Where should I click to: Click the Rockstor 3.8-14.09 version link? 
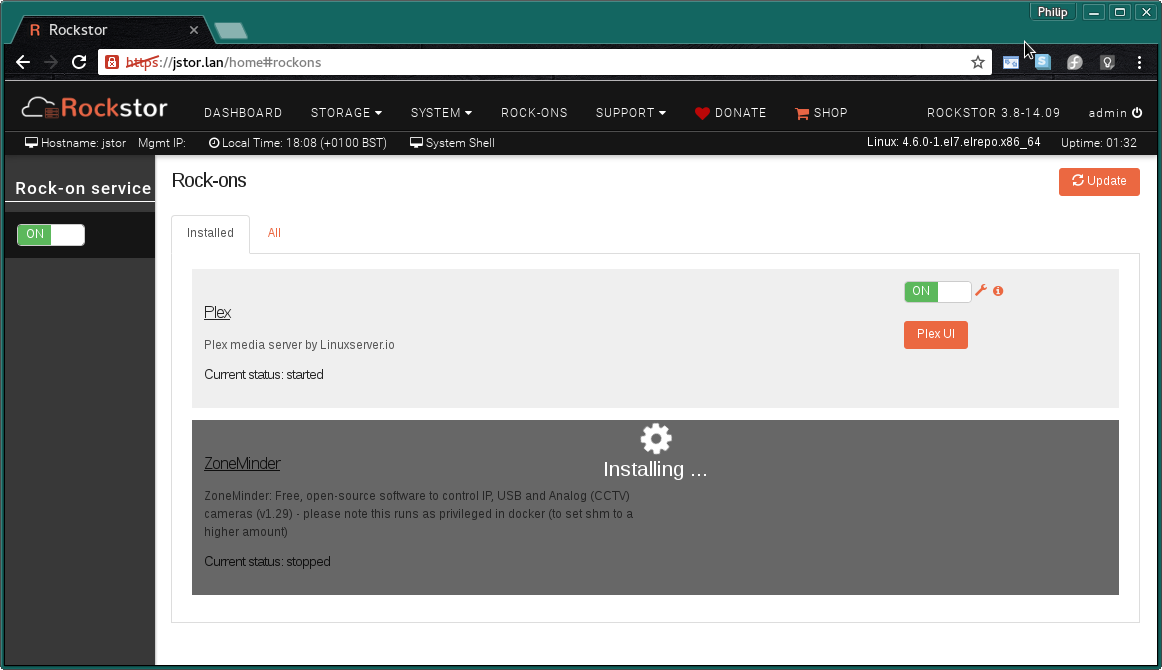click(x=993, y=113)
